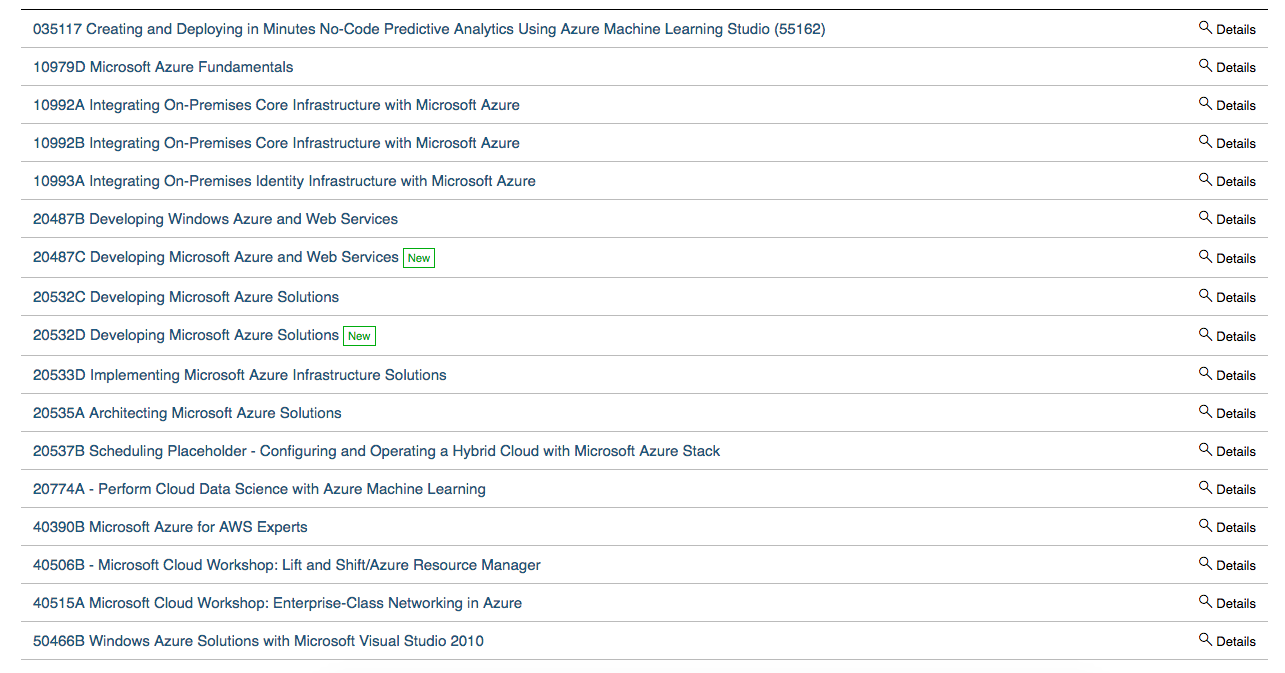Open 40506B Lift and Shift workshop course
1285x673 pixels.
(287, 565)
